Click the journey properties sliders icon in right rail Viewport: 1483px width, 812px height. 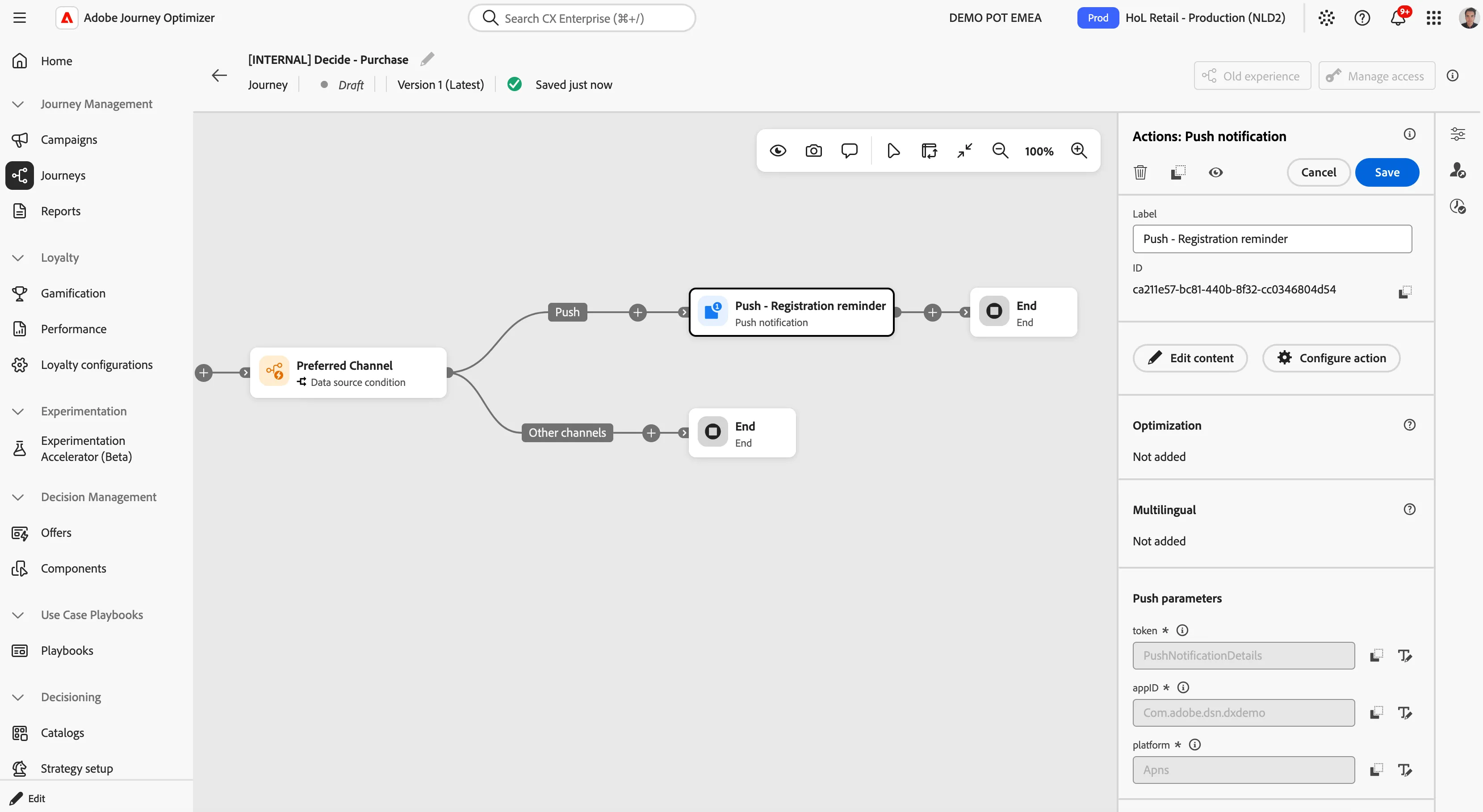pyautogui.click(x=1458, y=134)
